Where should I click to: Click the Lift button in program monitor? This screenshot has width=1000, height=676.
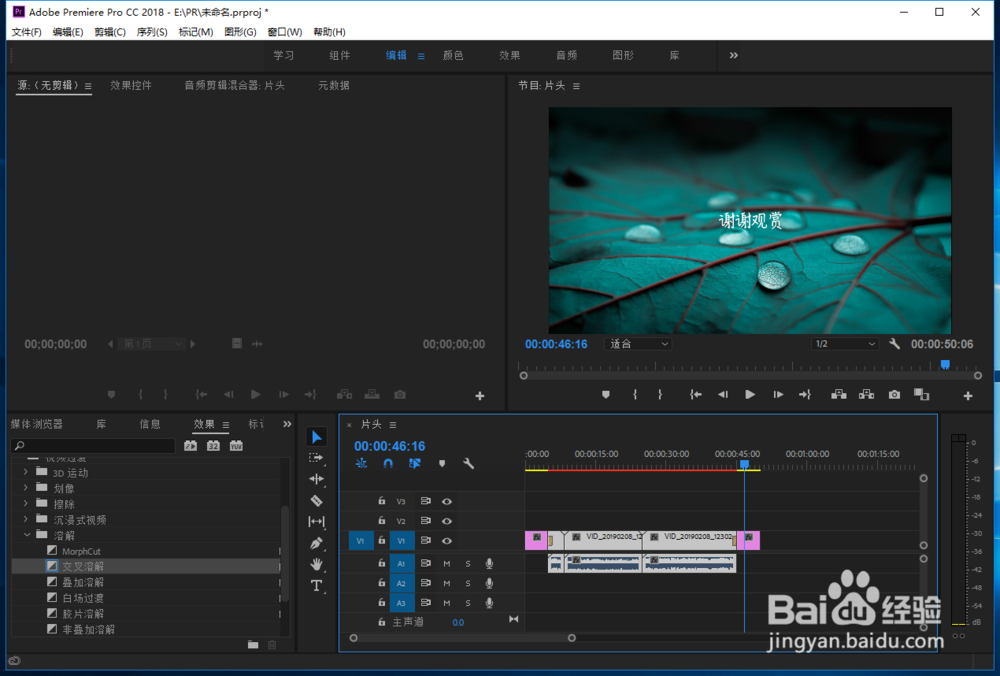coord(839,395)
